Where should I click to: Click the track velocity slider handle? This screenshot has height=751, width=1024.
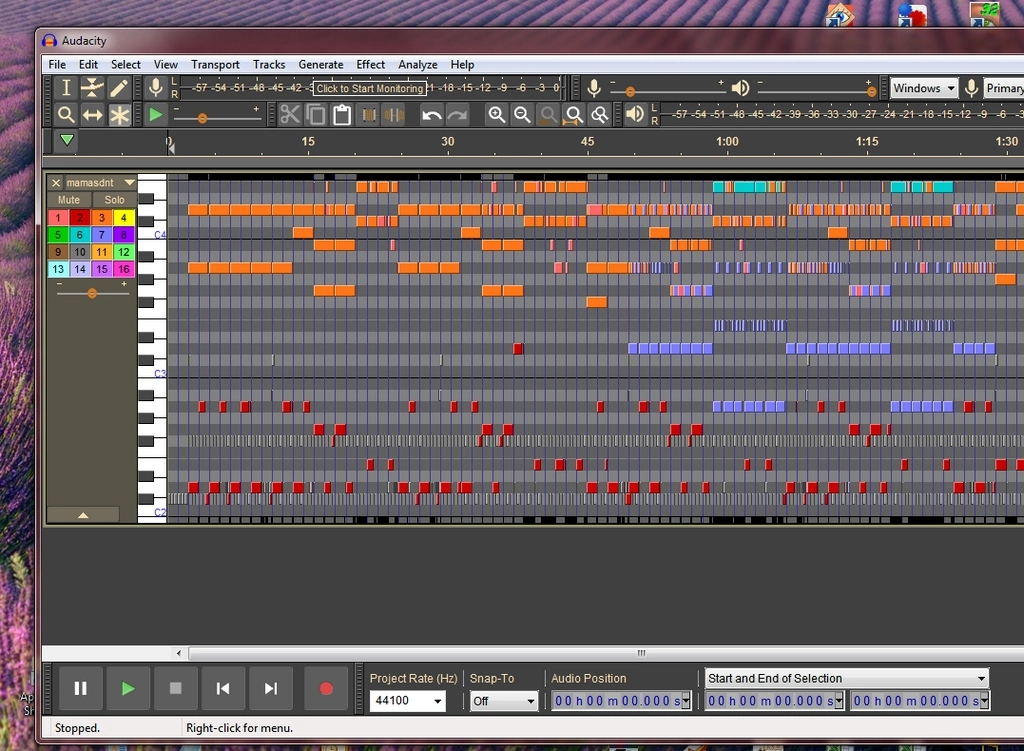point(92,293)
